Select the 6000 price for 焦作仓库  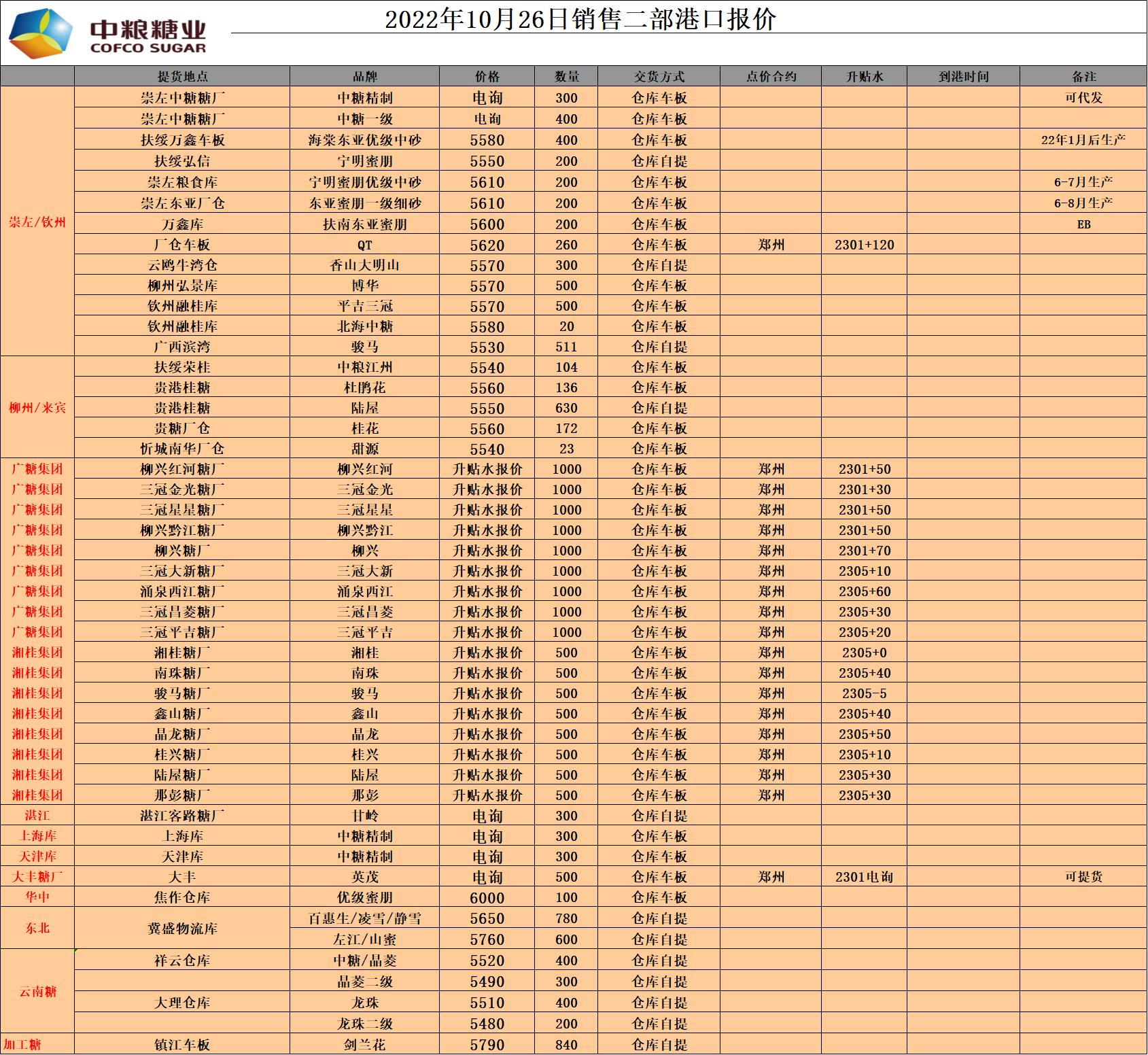(x=487, y=897)
